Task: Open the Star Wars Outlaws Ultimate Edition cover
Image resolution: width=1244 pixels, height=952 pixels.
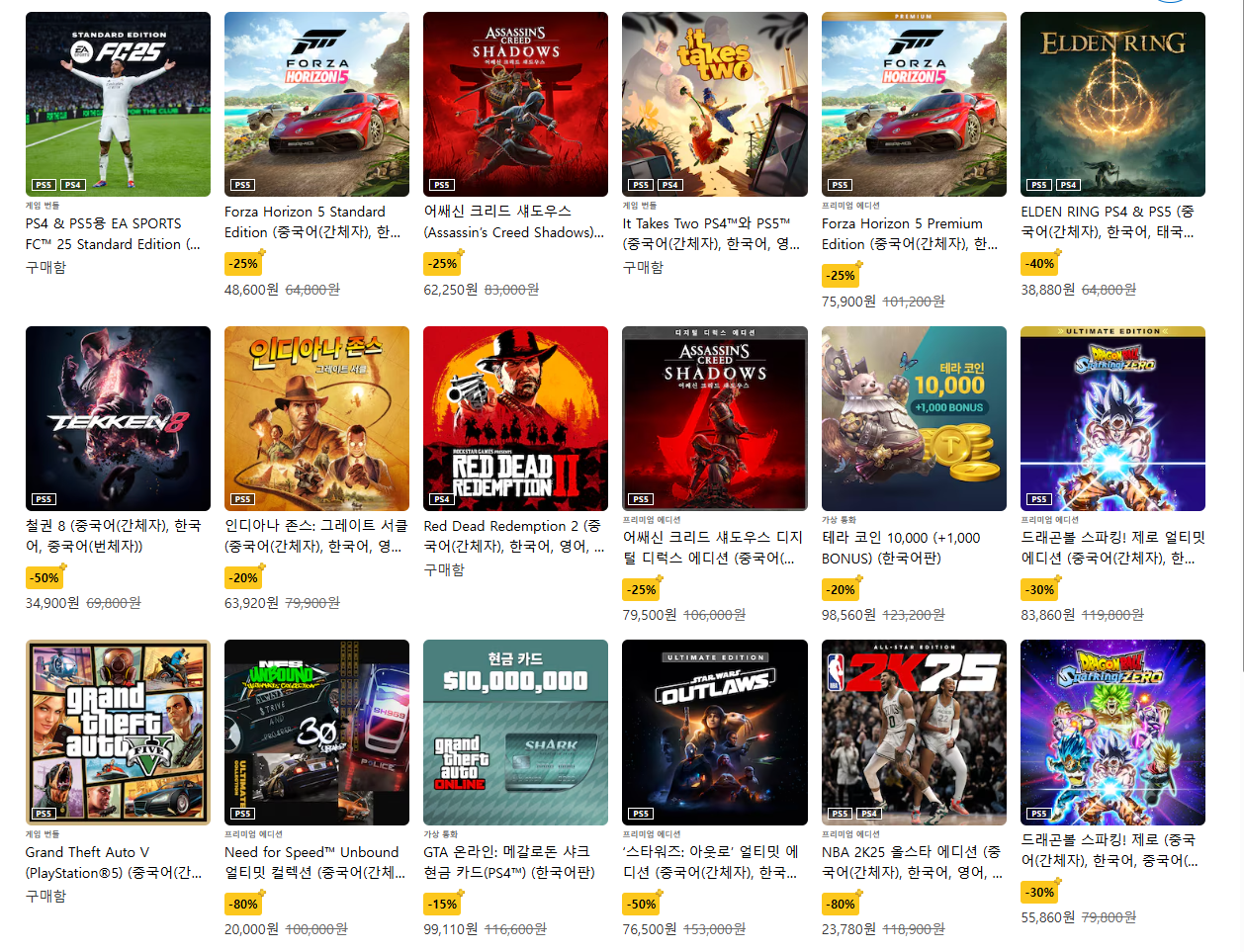Action: coord(714,732)
